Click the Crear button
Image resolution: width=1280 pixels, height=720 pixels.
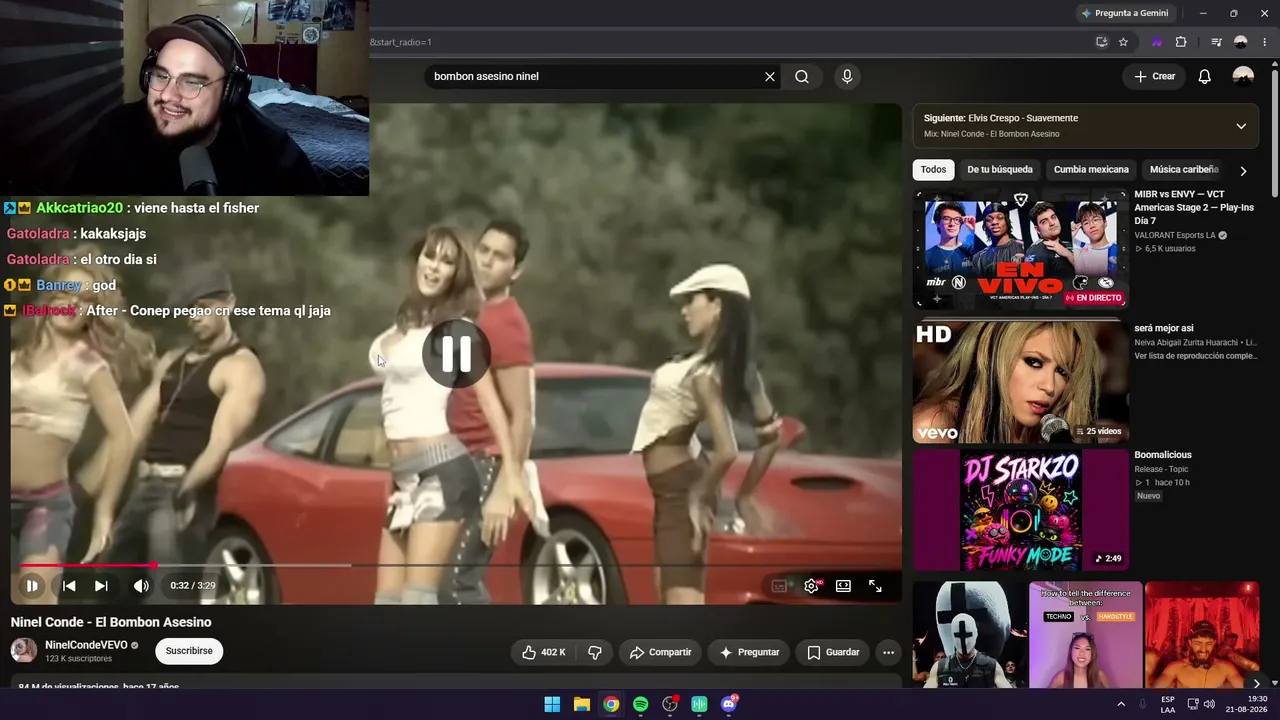(x=1154, y=77)
